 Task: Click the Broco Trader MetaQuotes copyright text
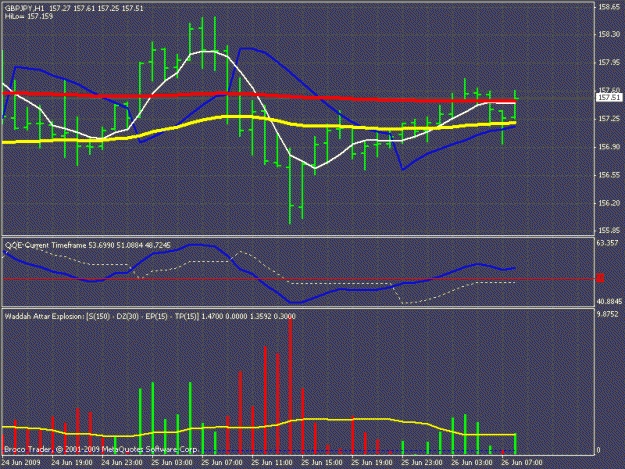tap(101, 449)
